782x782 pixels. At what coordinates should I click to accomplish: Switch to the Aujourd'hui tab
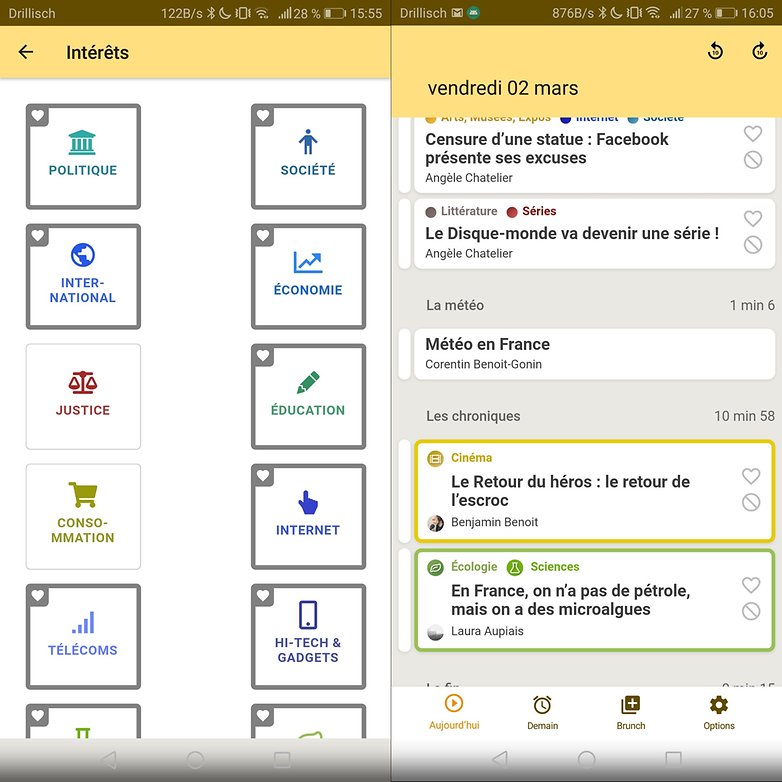pyautogui.click(x=454, y=712)
